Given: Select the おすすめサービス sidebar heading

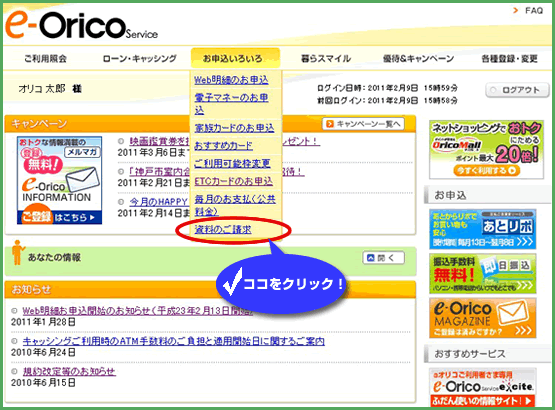Looking at the screenshot, I should point(487,353).
